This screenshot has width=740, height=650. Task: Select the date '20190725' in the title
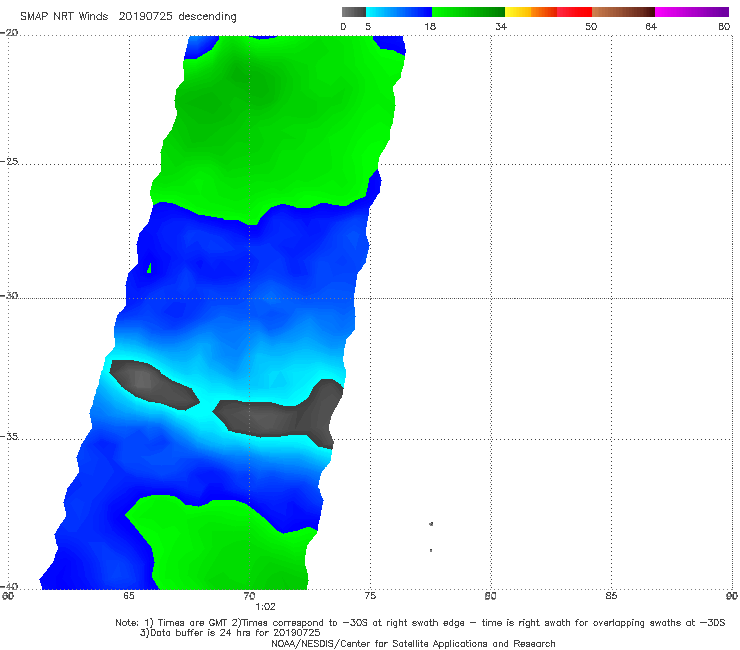[146, 16]
